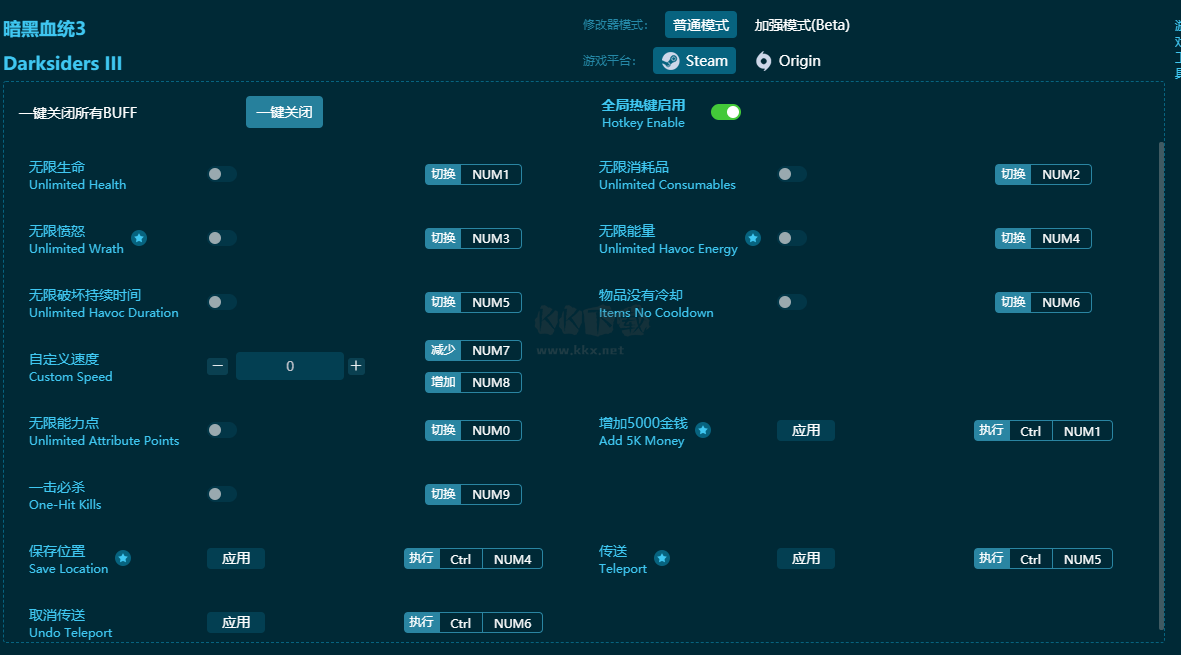Screen dimensions: 1181x655
Task: Click the star icon beside Add 5K Money
Action: 703,430
